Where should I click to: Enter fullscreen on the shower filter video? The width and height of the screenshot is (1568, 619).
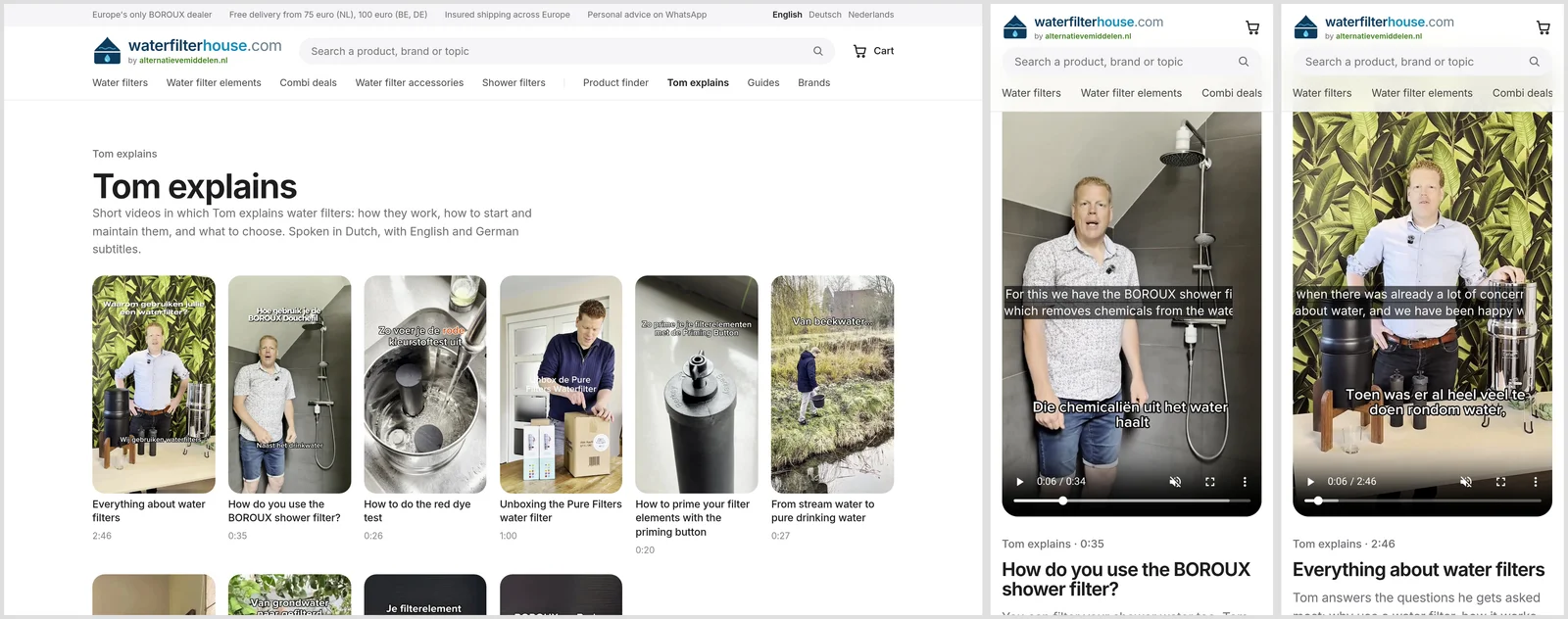point(1209,482)
